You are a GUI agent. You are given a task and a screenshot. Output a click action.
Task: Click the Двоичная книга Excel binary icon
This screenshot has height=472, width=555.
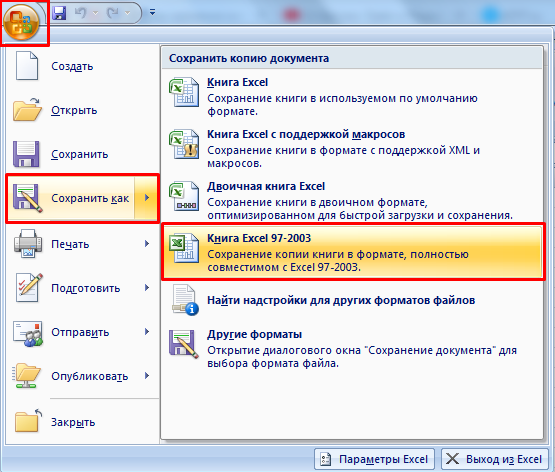coord(184,196)
